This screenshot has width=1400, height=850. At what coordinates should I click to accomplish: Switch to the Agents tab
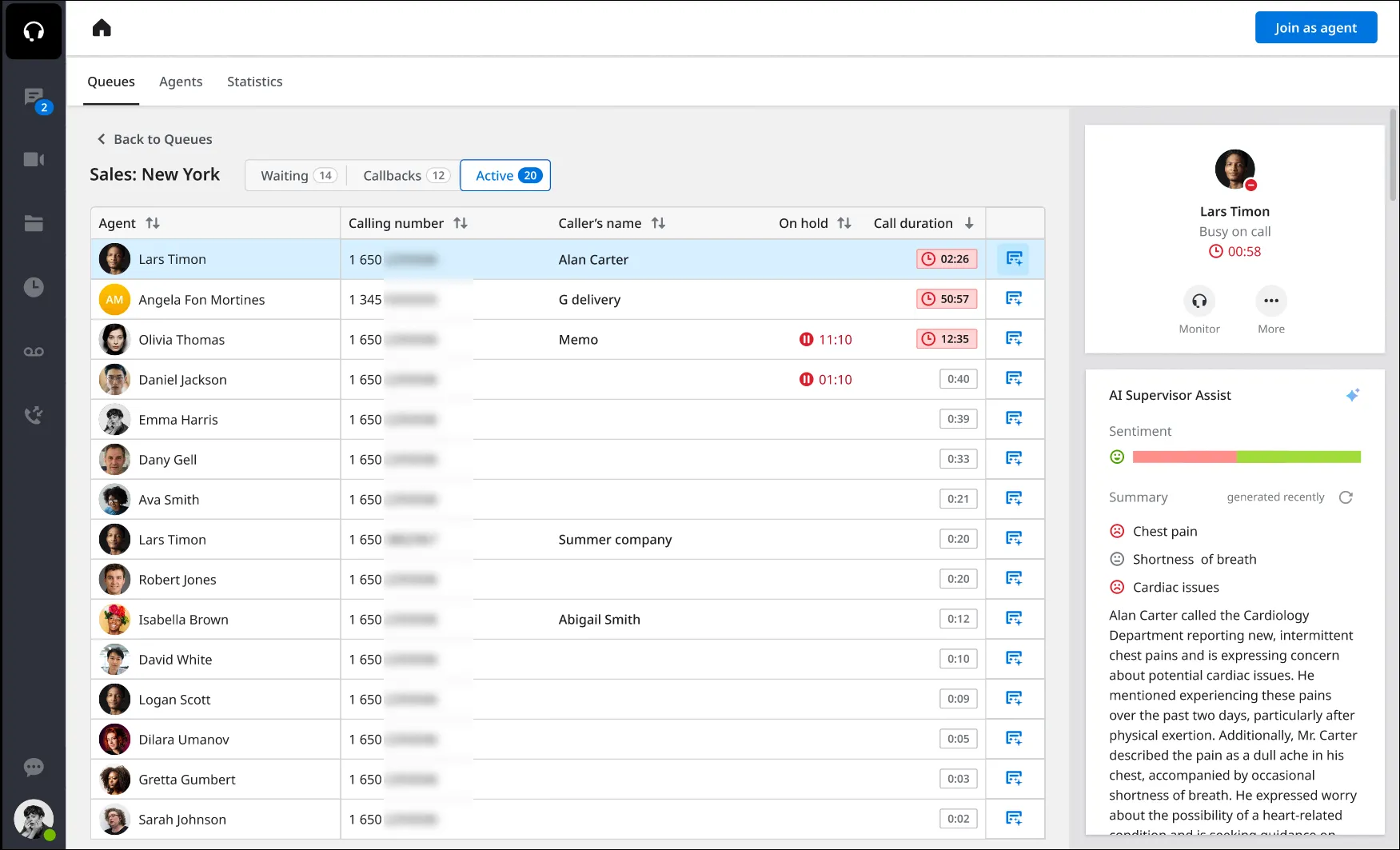pyautogui.click(x=181, y=82)
